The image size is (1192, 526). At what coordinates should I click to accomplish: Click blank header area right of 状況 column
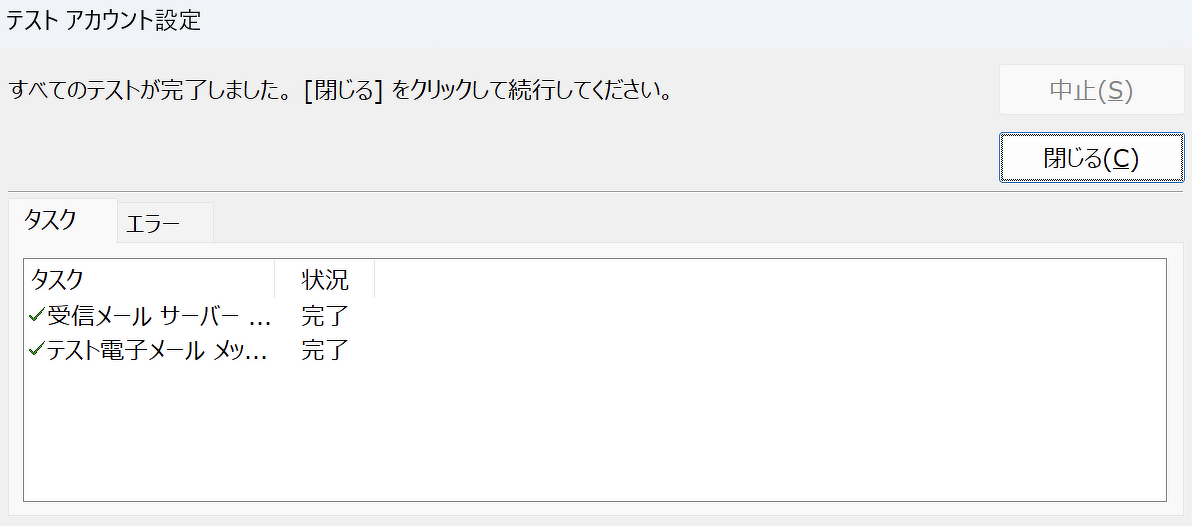770,279
